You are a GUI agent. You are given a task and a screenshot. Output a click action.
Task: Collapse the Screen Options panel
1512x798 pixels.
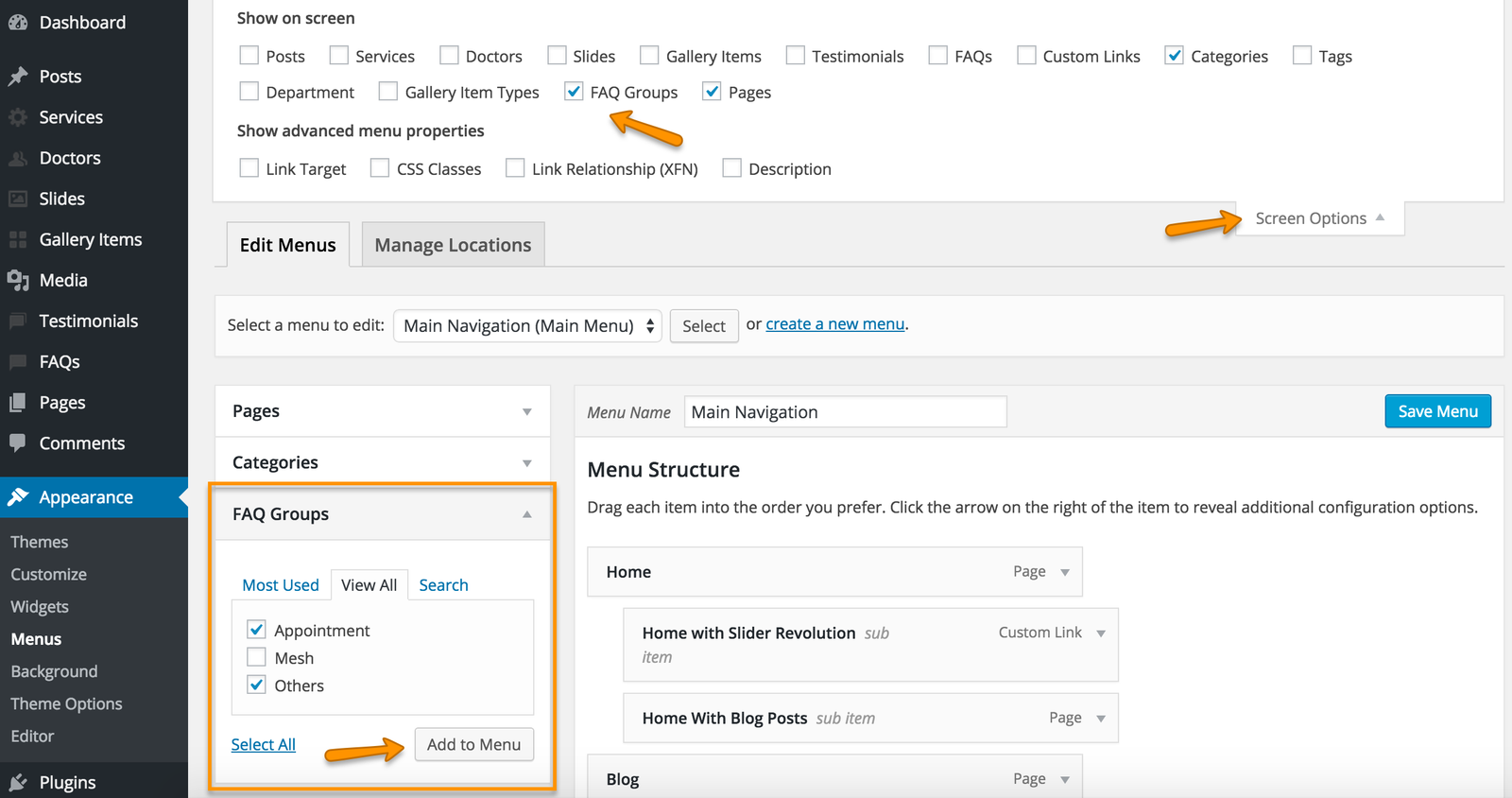tap(1319, 218)
